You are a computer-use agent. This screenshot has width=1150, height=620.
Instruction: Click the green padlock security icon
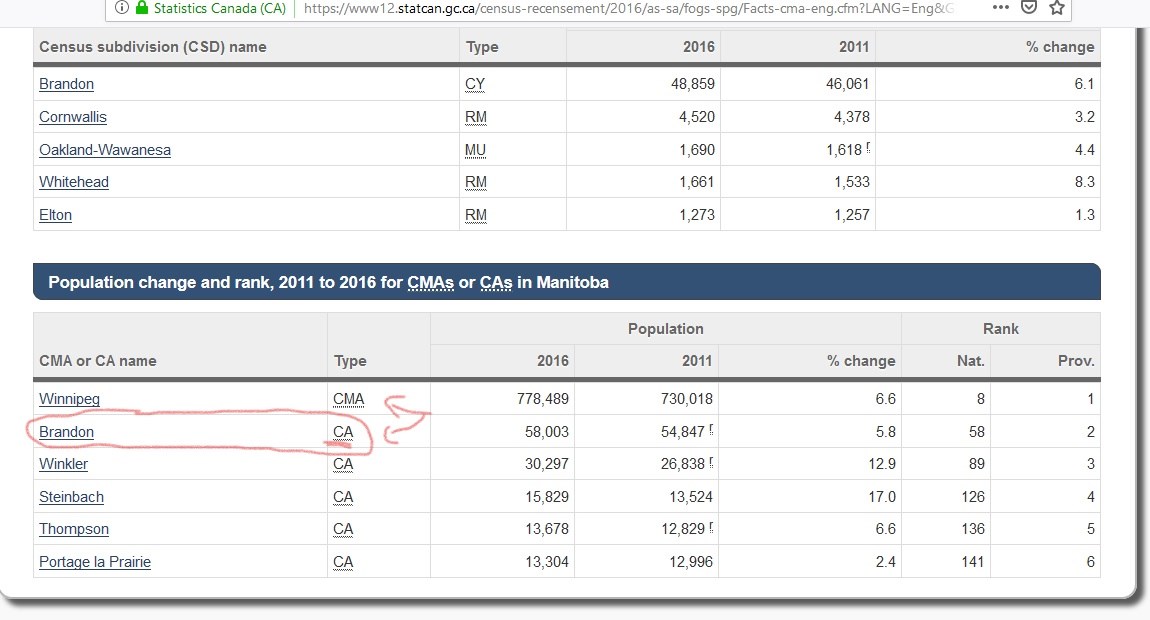141,8
